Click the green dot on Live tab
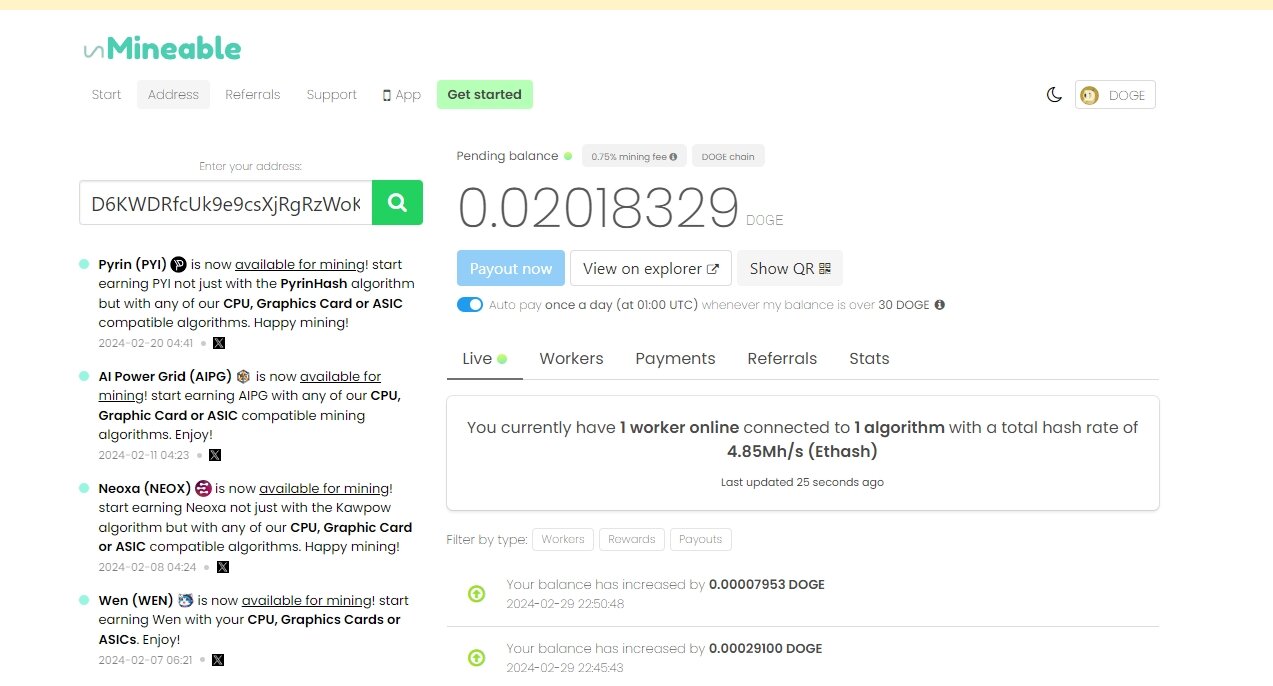 (x=502, y=359)
